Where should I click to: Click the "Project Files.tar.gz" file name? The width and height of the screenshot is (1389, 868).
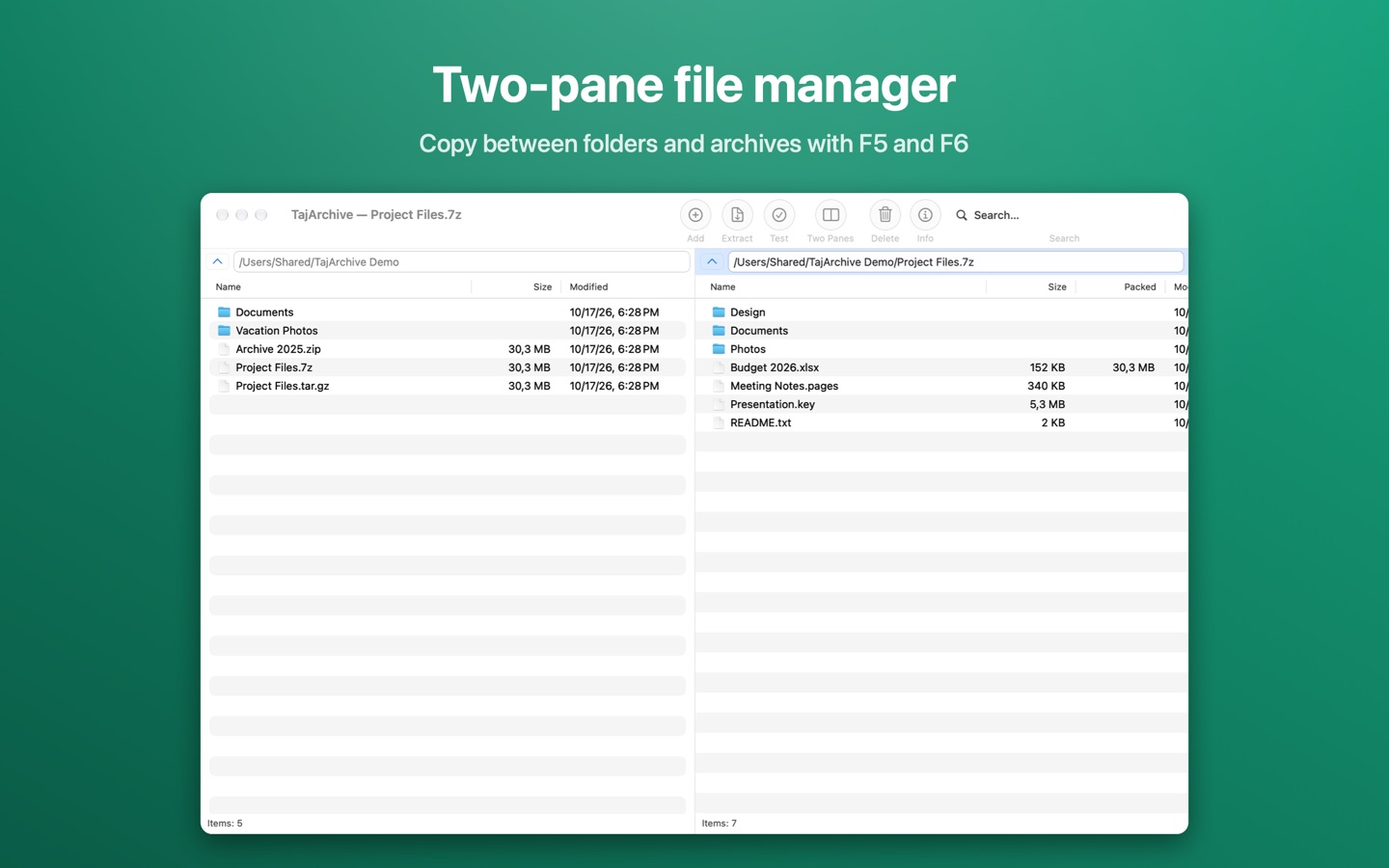click(x=283, y=386)
